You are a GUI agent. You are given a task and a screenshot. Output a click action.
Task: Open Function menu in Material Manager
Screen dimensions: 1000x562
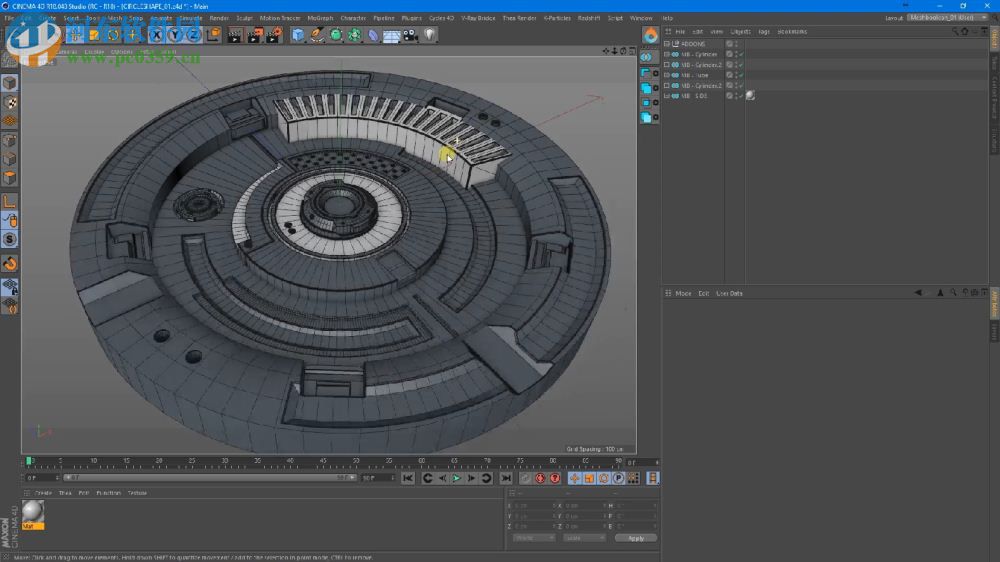pyautogui.click(x=108, y=493)
